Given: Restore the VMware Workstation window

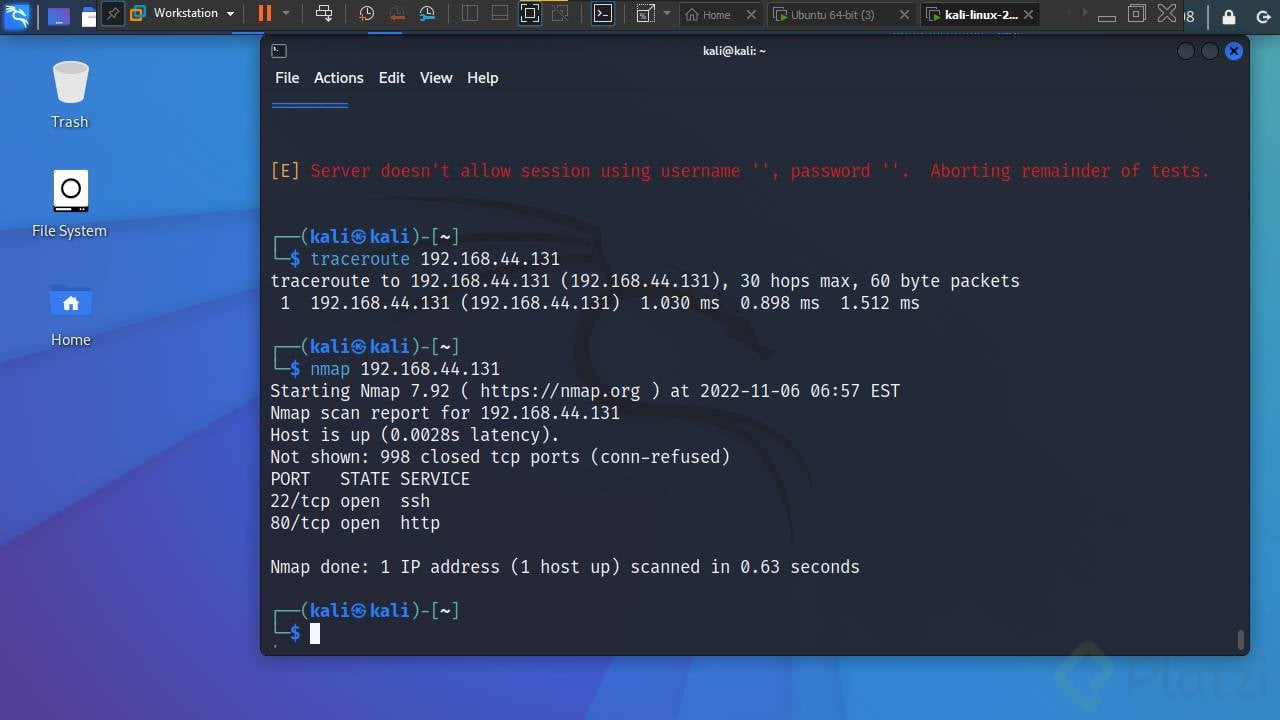Looking at the screenshot, I should (1136, 14).
